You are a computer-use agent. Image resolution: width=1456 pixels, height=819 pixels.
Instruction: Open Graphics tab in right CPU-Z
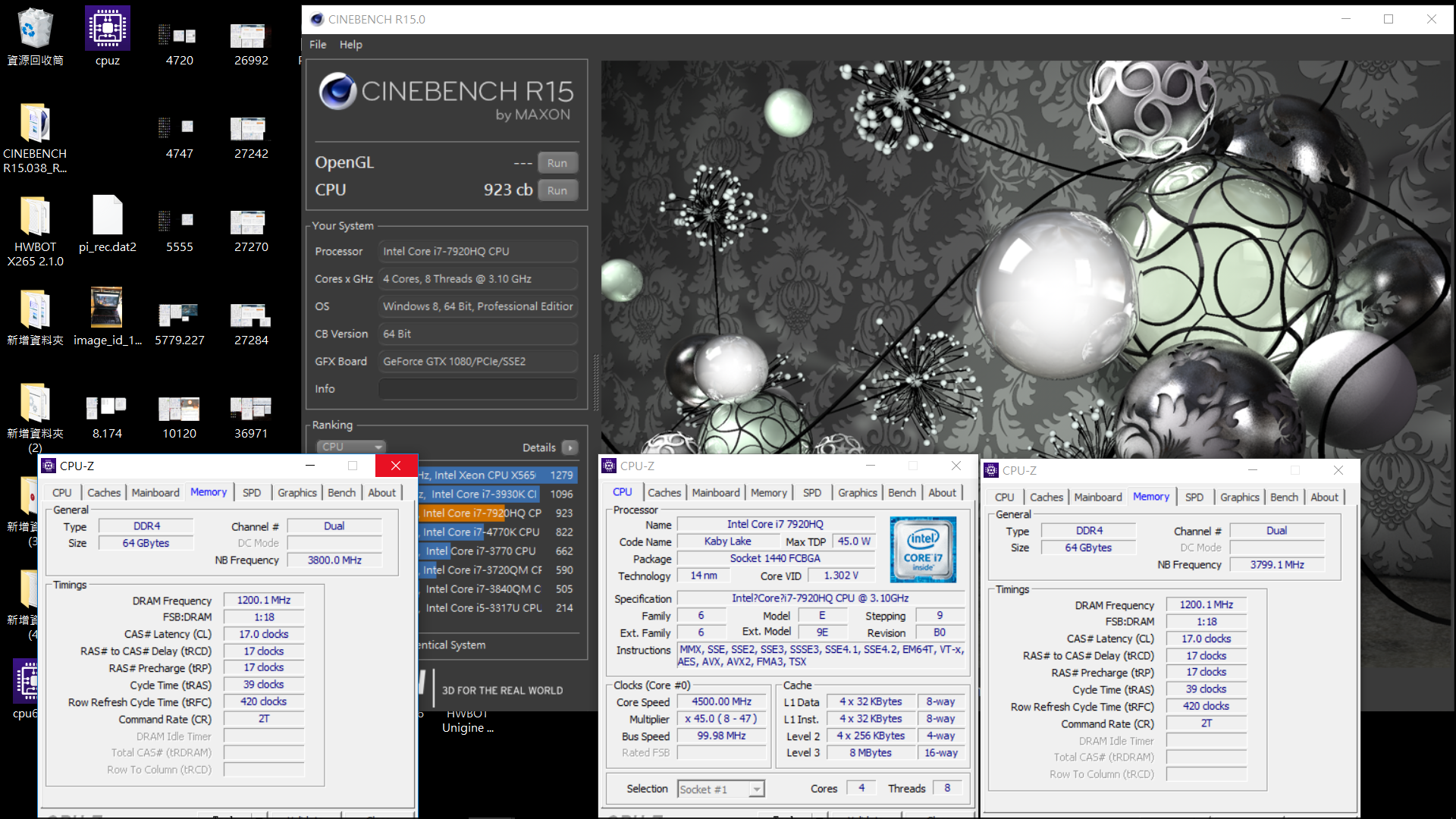(1239, 497)
